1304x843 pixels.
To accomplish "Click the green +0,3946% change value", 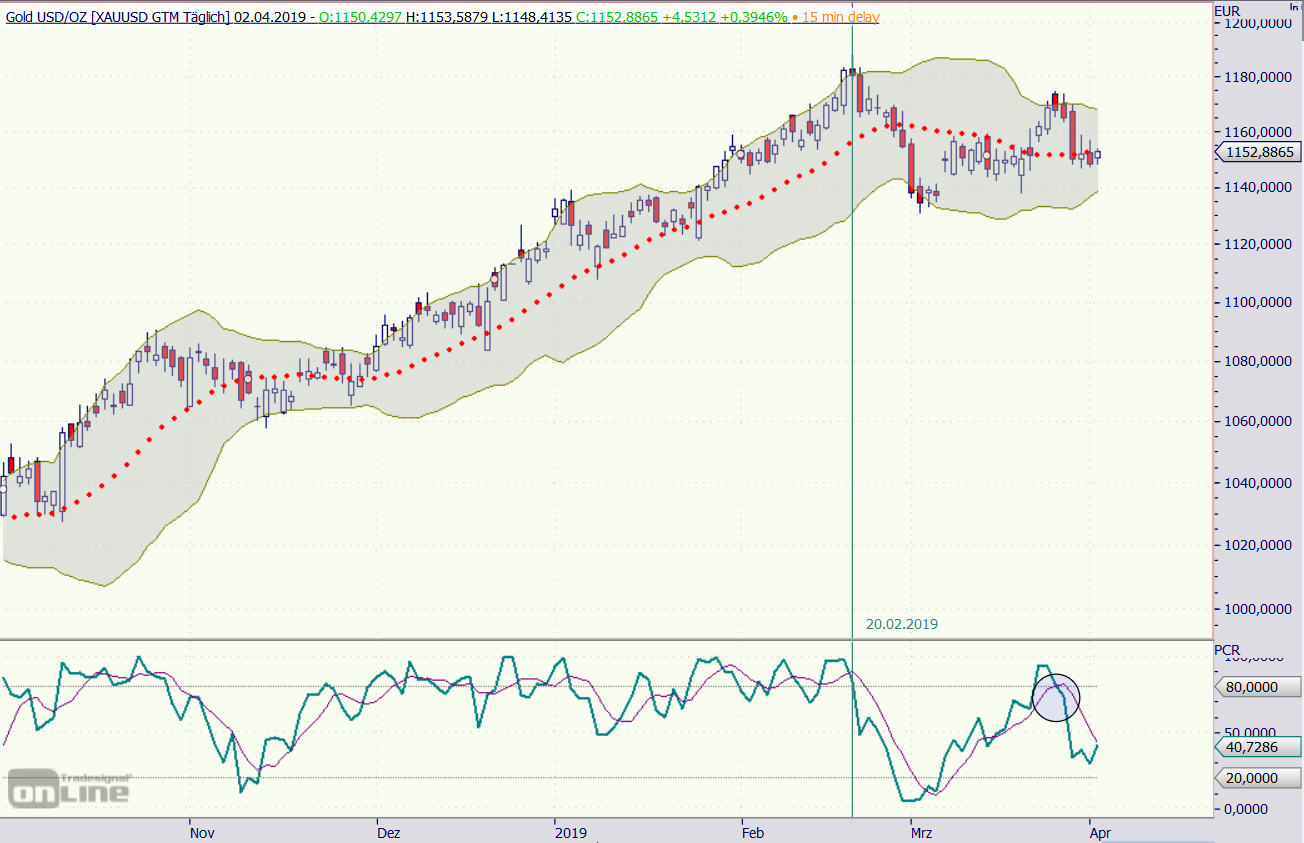I will click(x=754, y=17).
